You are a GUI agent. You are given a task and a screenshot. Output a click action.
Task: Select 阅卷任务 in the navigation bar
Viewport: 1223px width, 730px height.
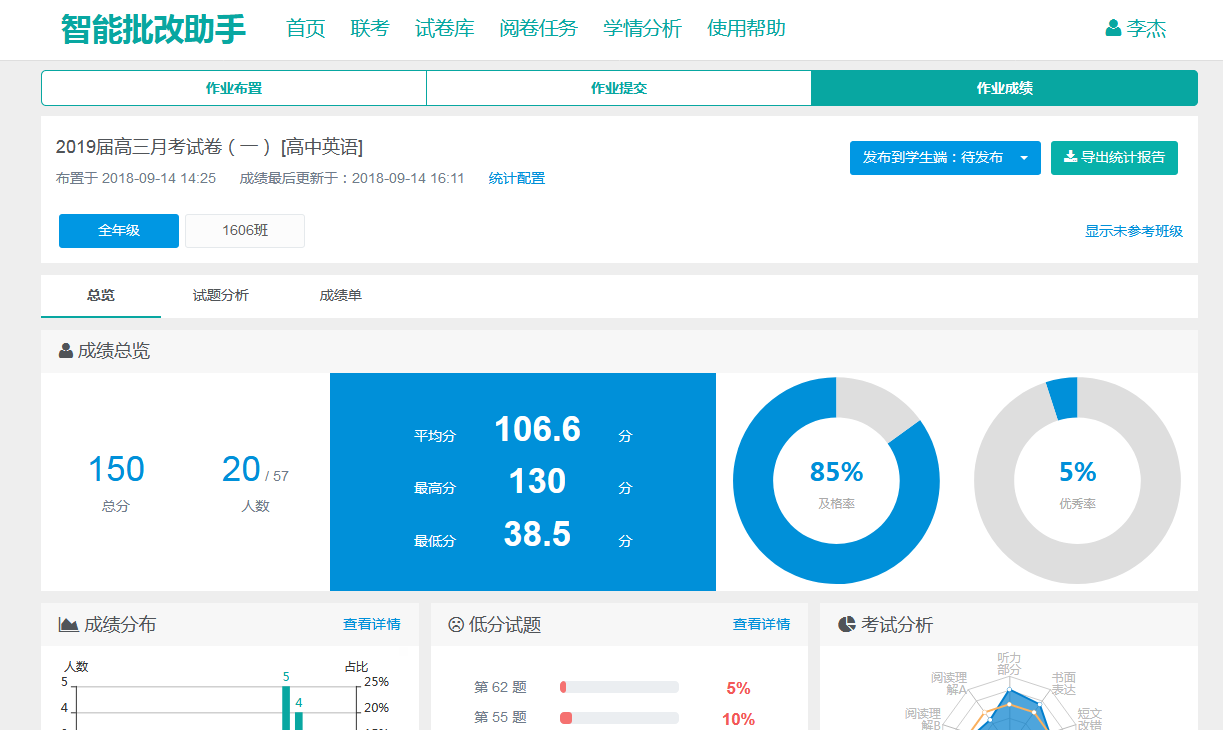pyautogui.click(x=539, y=29)
